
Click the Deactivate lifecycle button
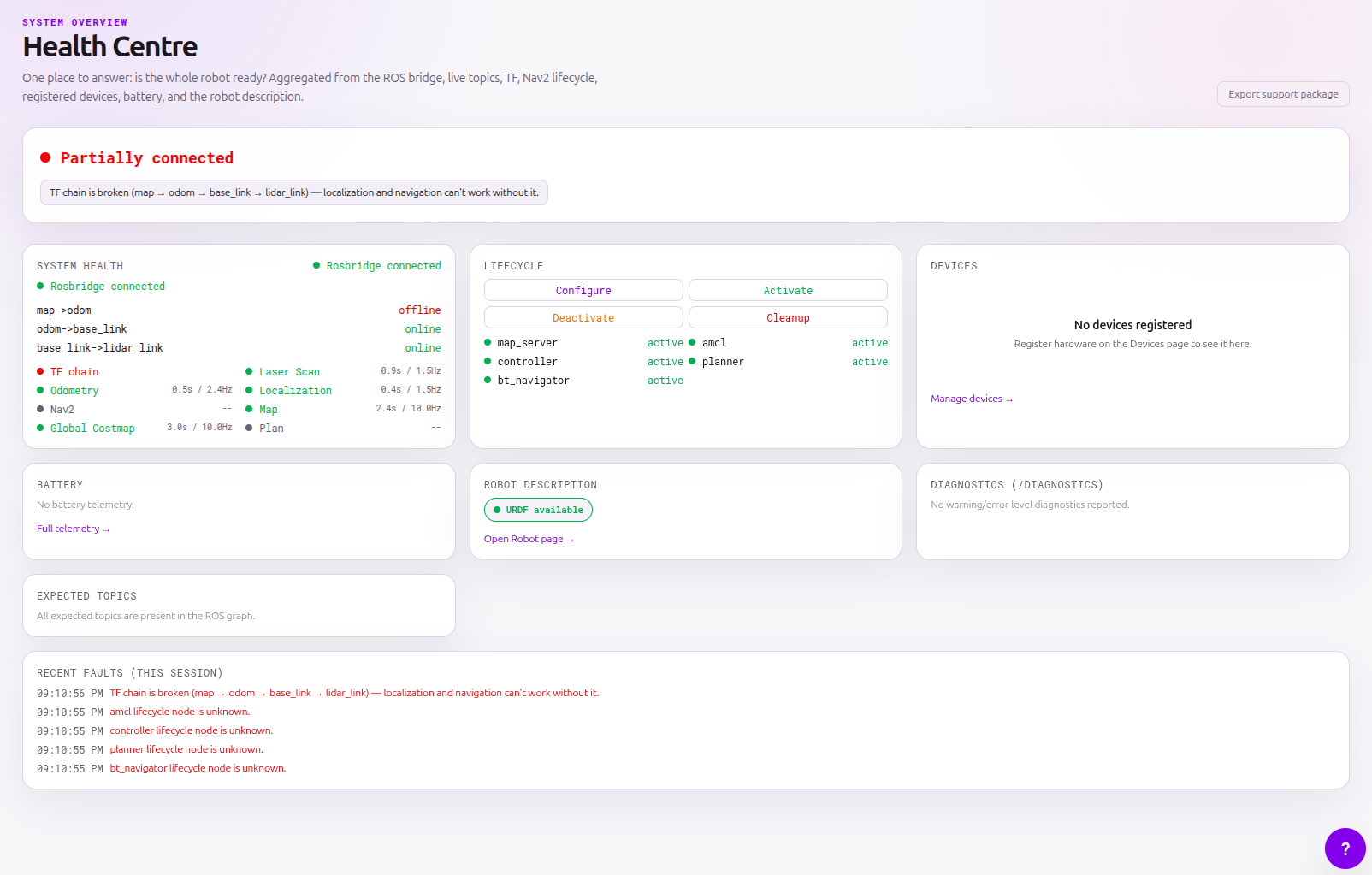point(583,317)
